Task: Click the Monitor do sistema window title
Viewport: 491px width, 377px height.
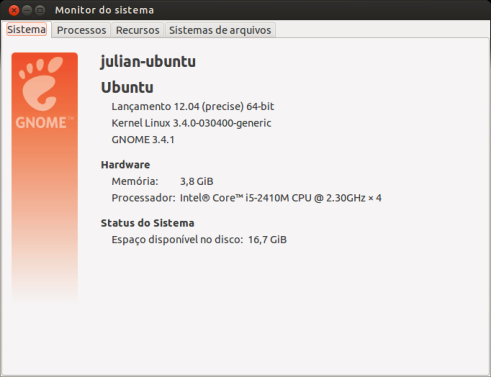Action: point(104,10)
